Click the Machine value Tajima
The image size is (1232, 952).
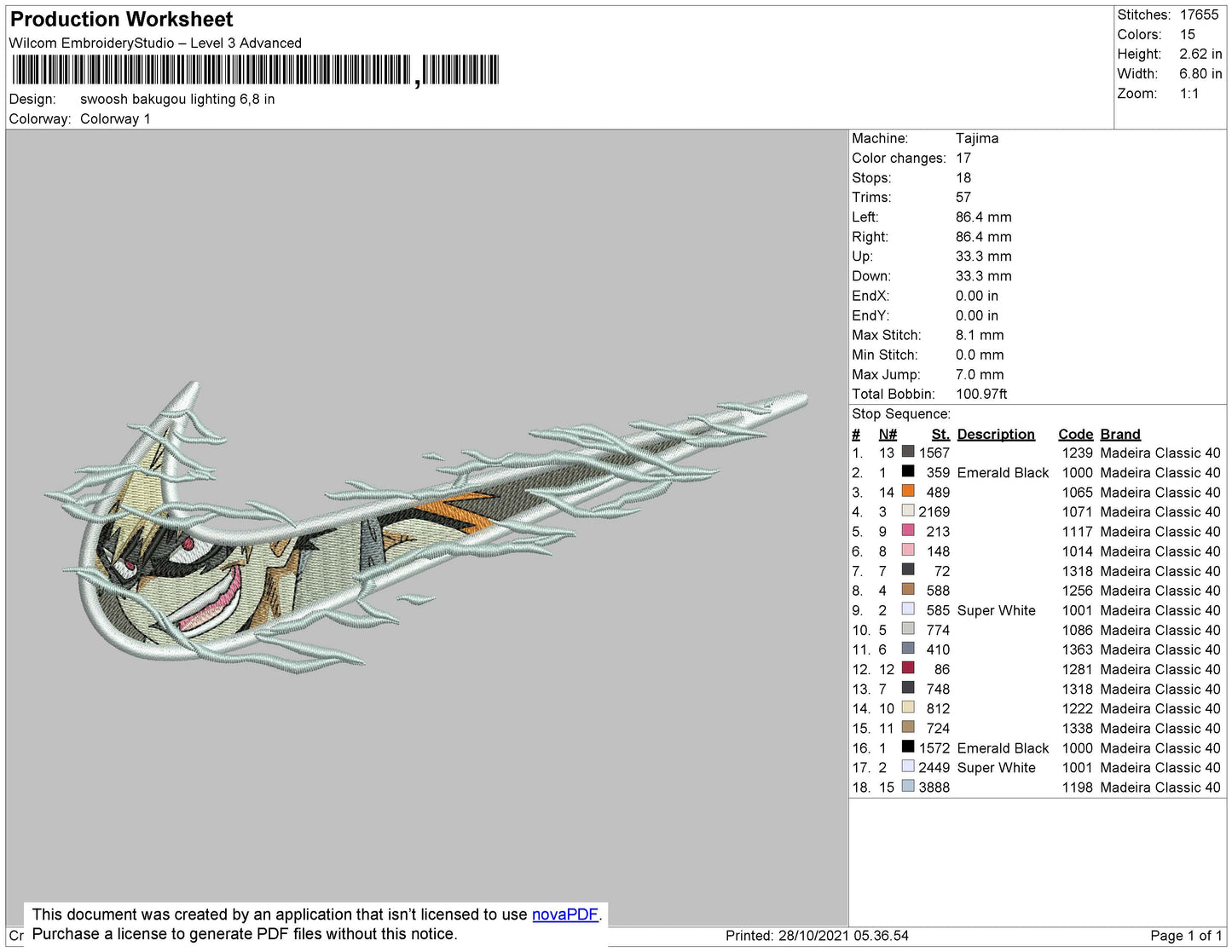pyautogui.click(x=977, y=138)
